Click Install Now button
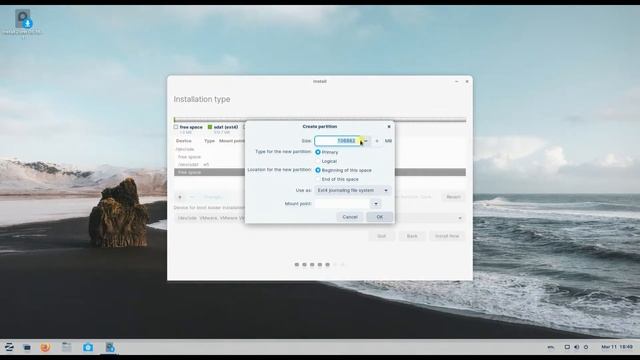The image size is (640, 360). pyautogui.click(x=447, y=236)
